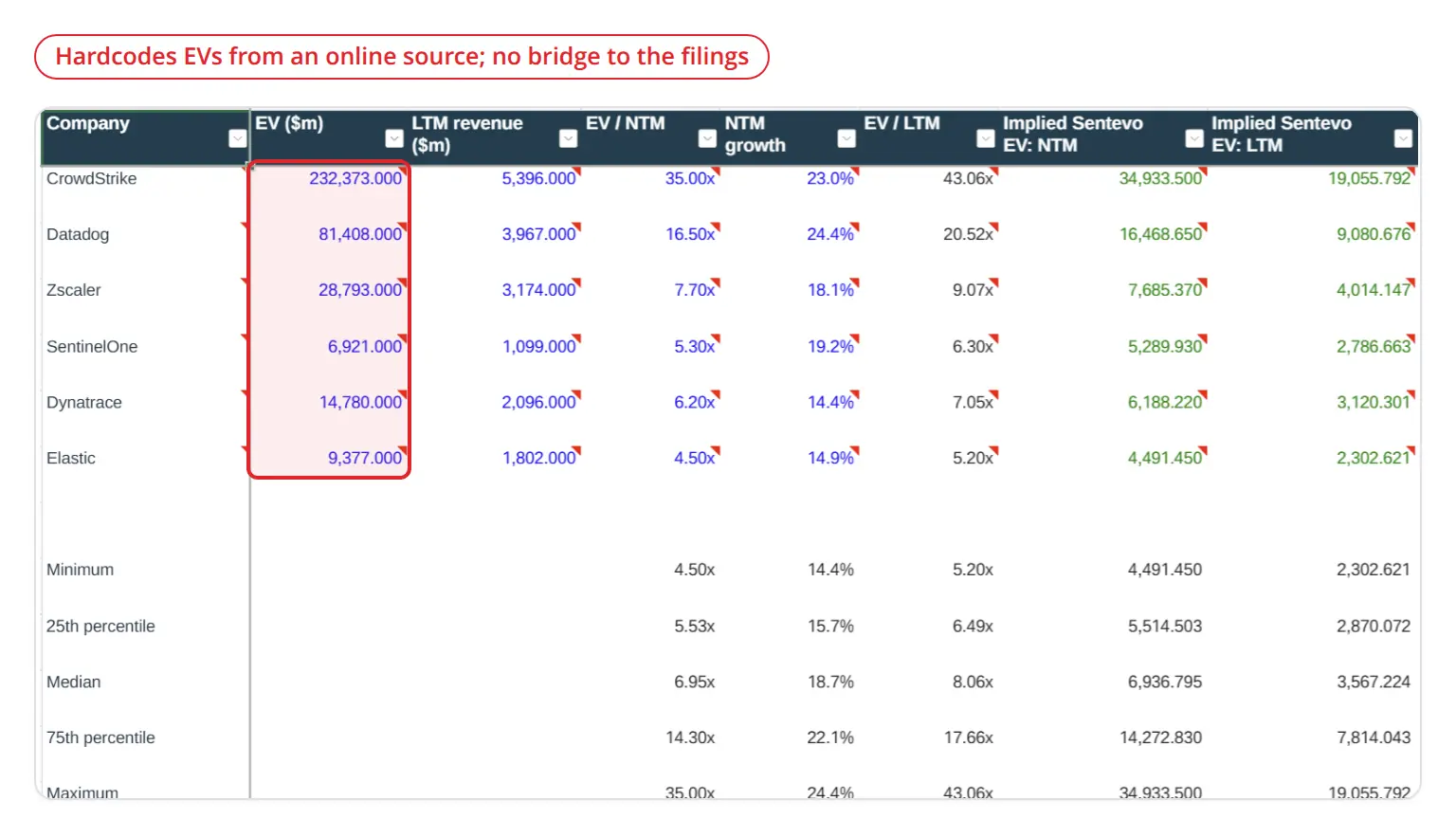This screenshot has width=1456, height=836.
Task: Select median implied NTM EV 6,936.795
Action: [x=1165, y=682]
